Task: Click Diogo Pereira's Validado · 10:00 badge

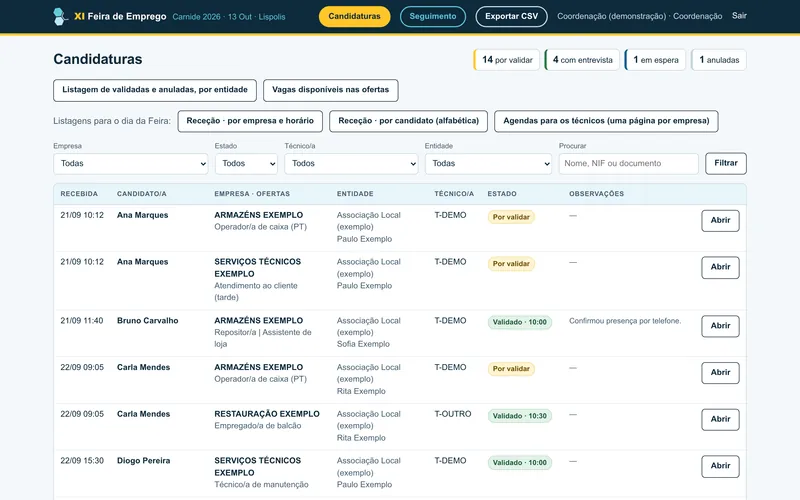Action: coord(519,463)
